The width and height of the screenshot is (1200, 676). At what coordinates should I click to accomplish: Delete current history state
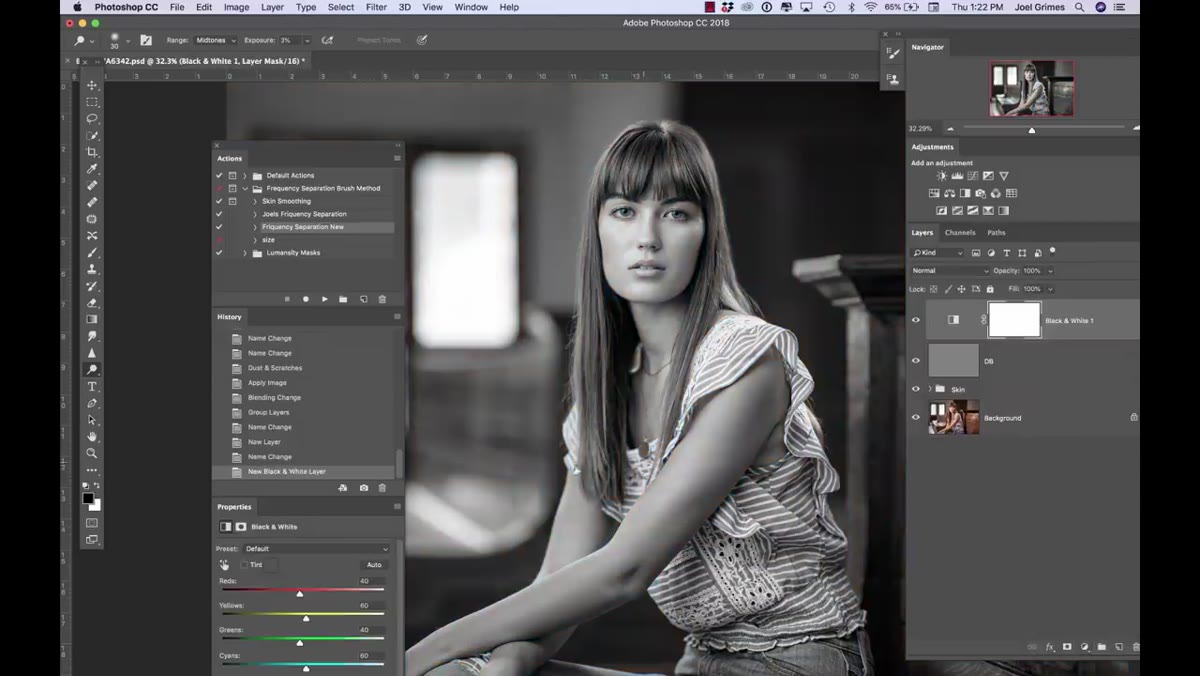pos(382,488)
